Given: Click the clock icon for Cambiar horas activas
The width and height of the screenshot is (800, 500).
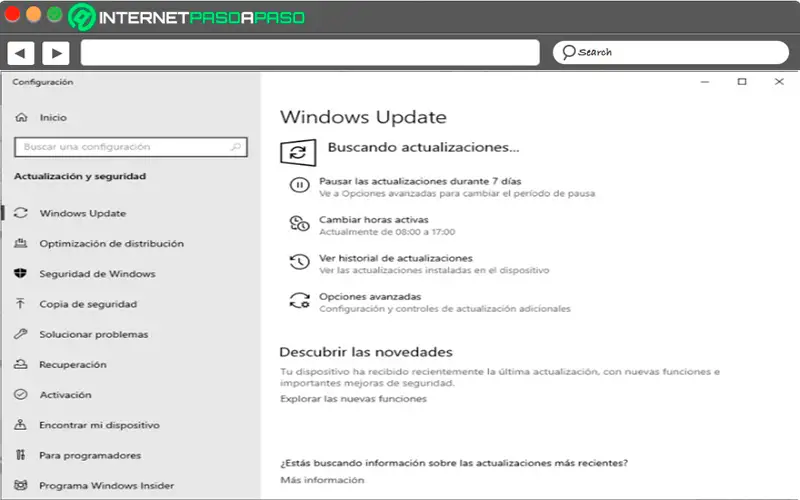Looking at the screenshot, I should point(299,223).
